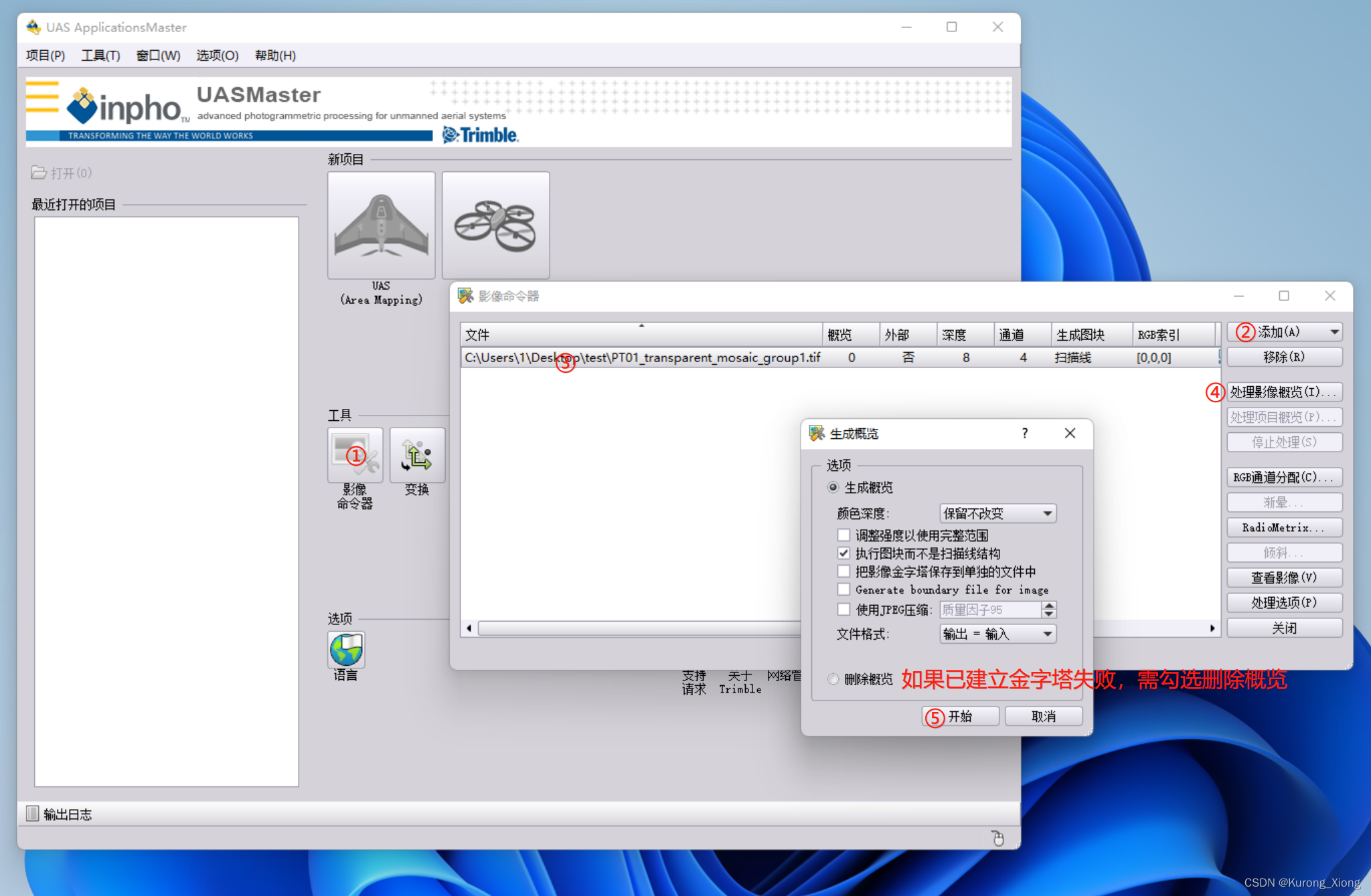Select the PT01_transparent_mosaic_group1.tif row

[x=642, y=357]
